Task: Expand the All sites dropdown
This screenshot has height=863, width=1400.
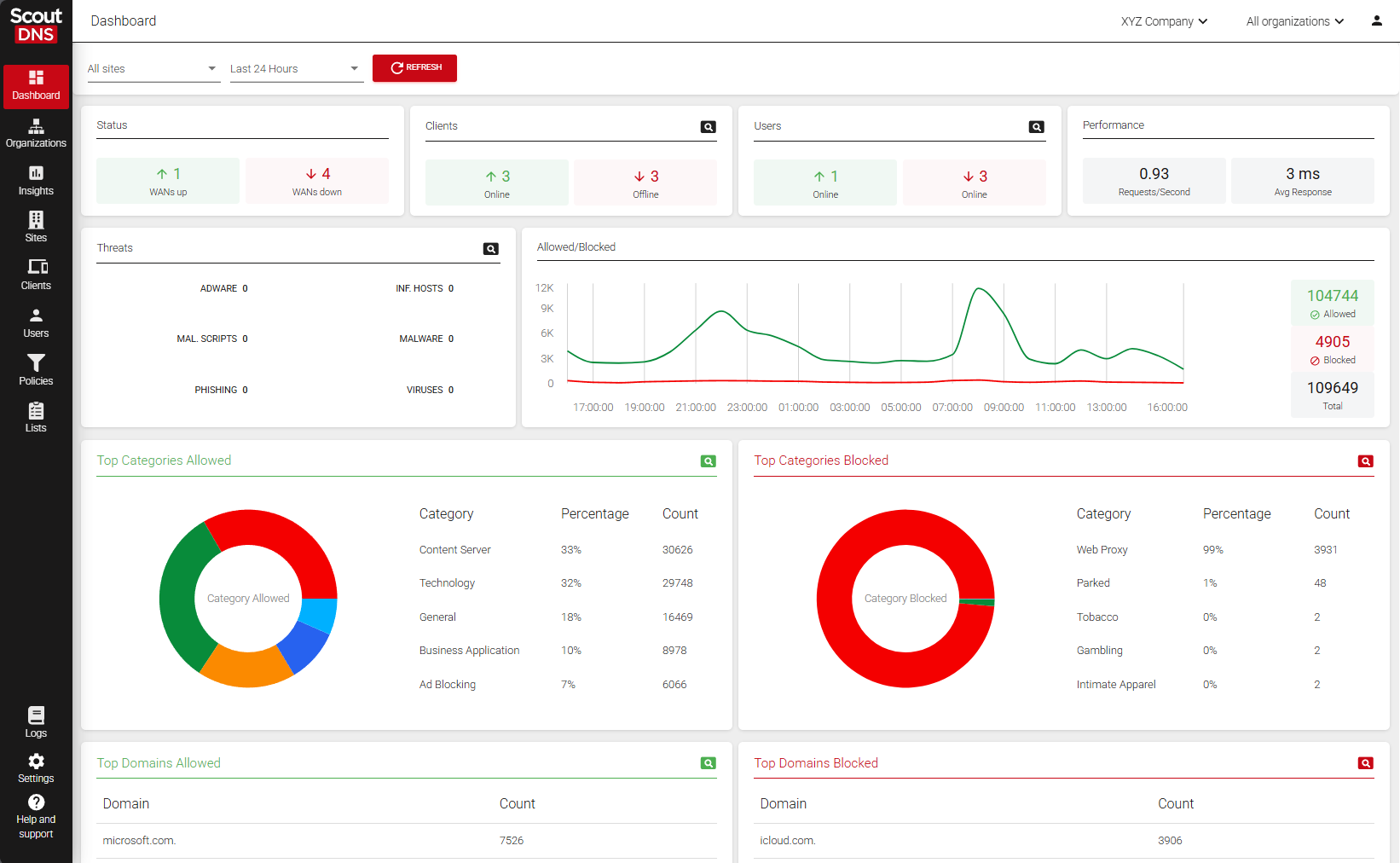Action: (153, 69)
